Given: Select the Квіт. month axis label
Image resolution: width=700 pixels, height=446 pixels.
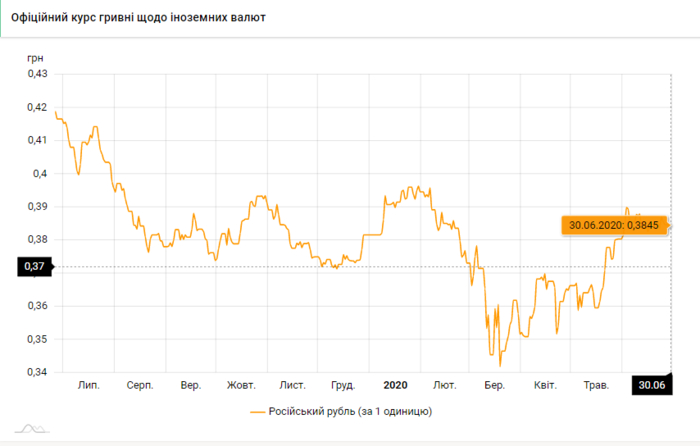Looking at the screenshot, I should point(545,385).
